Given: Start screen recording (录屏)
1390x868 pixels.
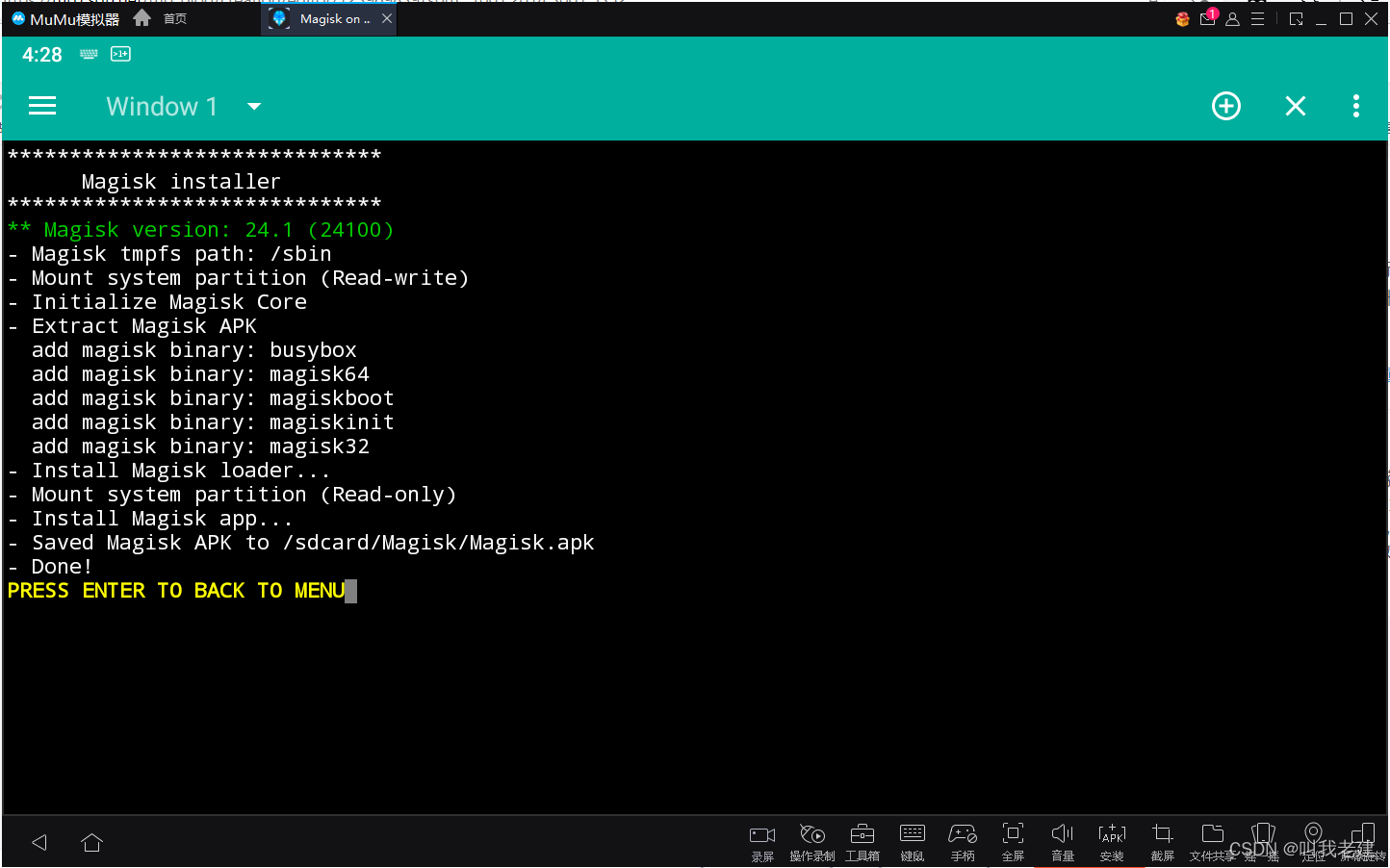Looking at the screenshot, I should pyautogui.click(x=762, y=843).
